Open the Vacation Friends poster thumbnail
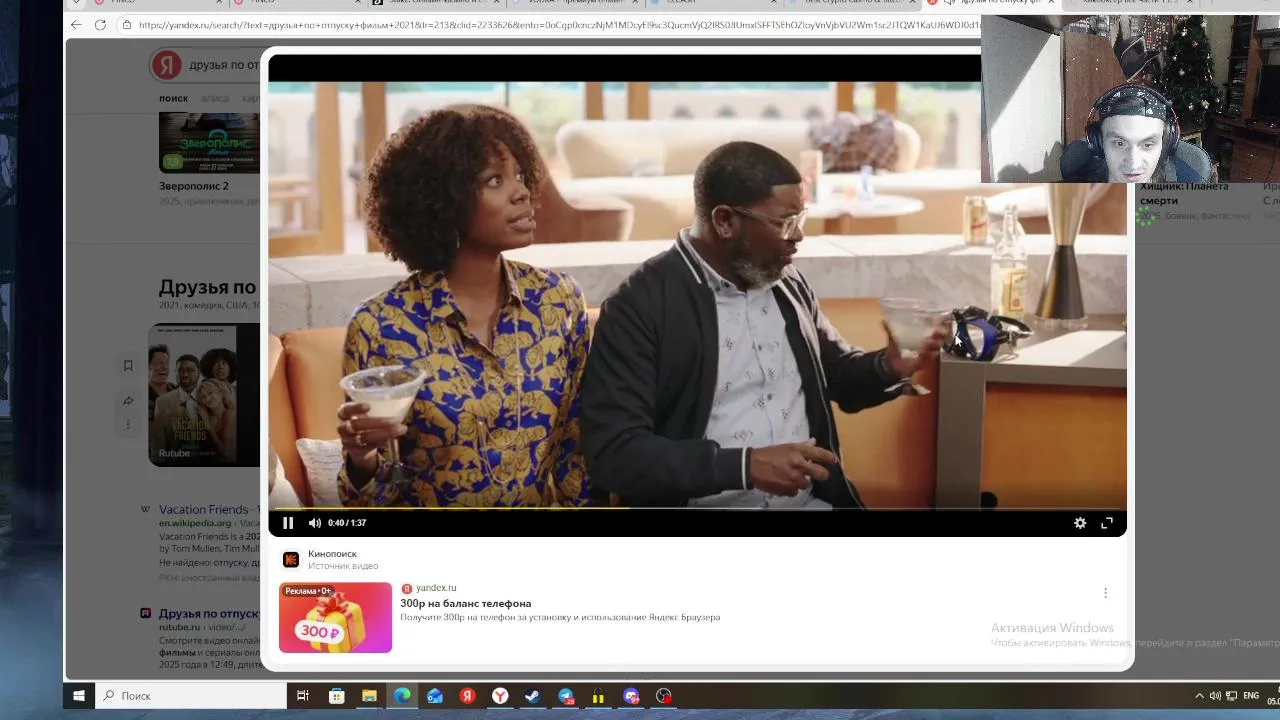Screen dimensions: 1280x720 pyautogui.click(x=204, y=394)
